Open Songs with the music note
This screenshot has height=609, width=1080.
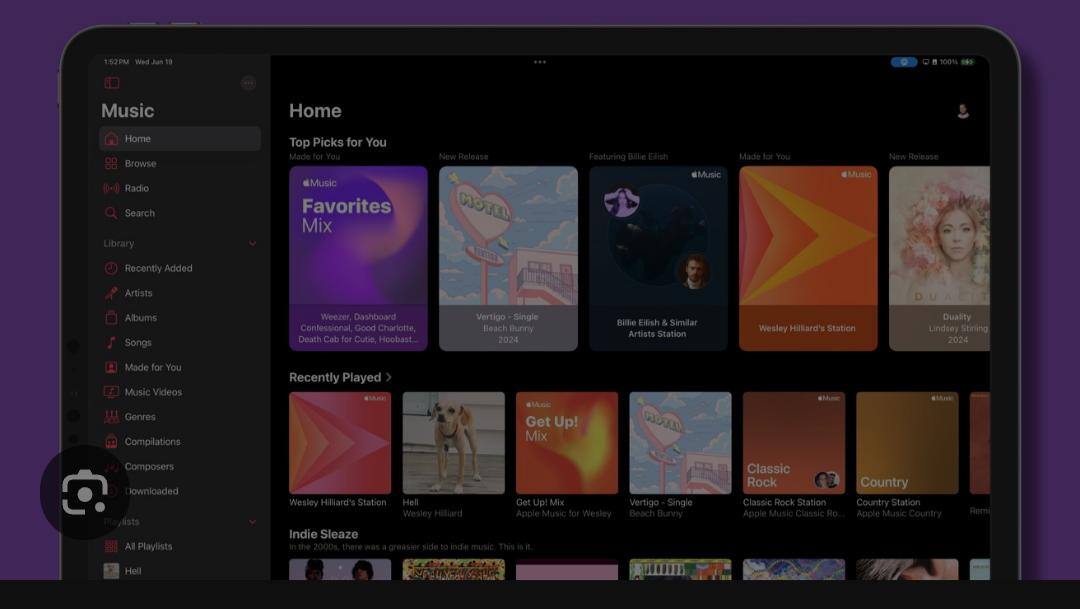point(111,343)
